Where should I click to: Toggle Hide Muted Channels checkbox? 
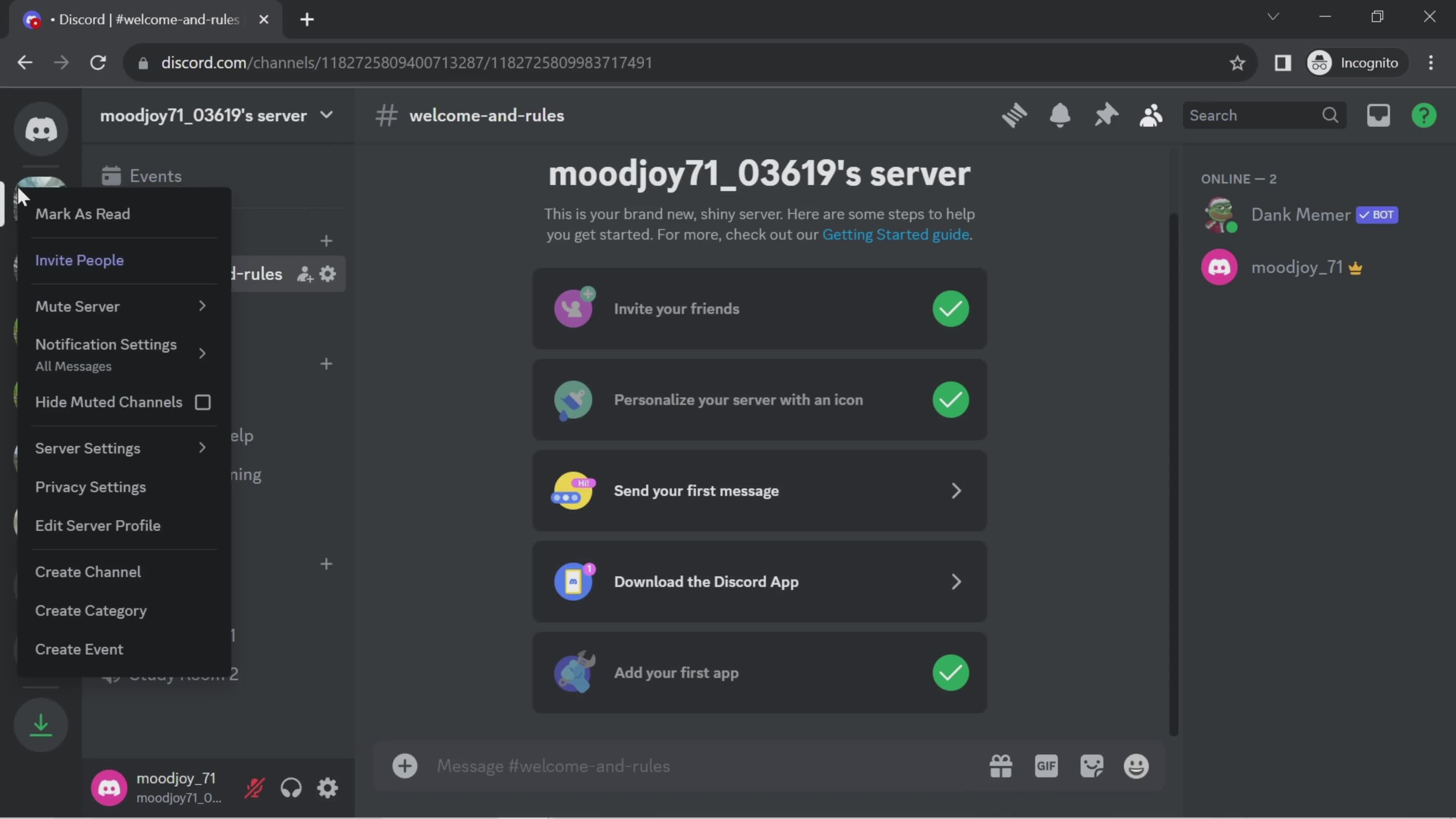(203, 402)
